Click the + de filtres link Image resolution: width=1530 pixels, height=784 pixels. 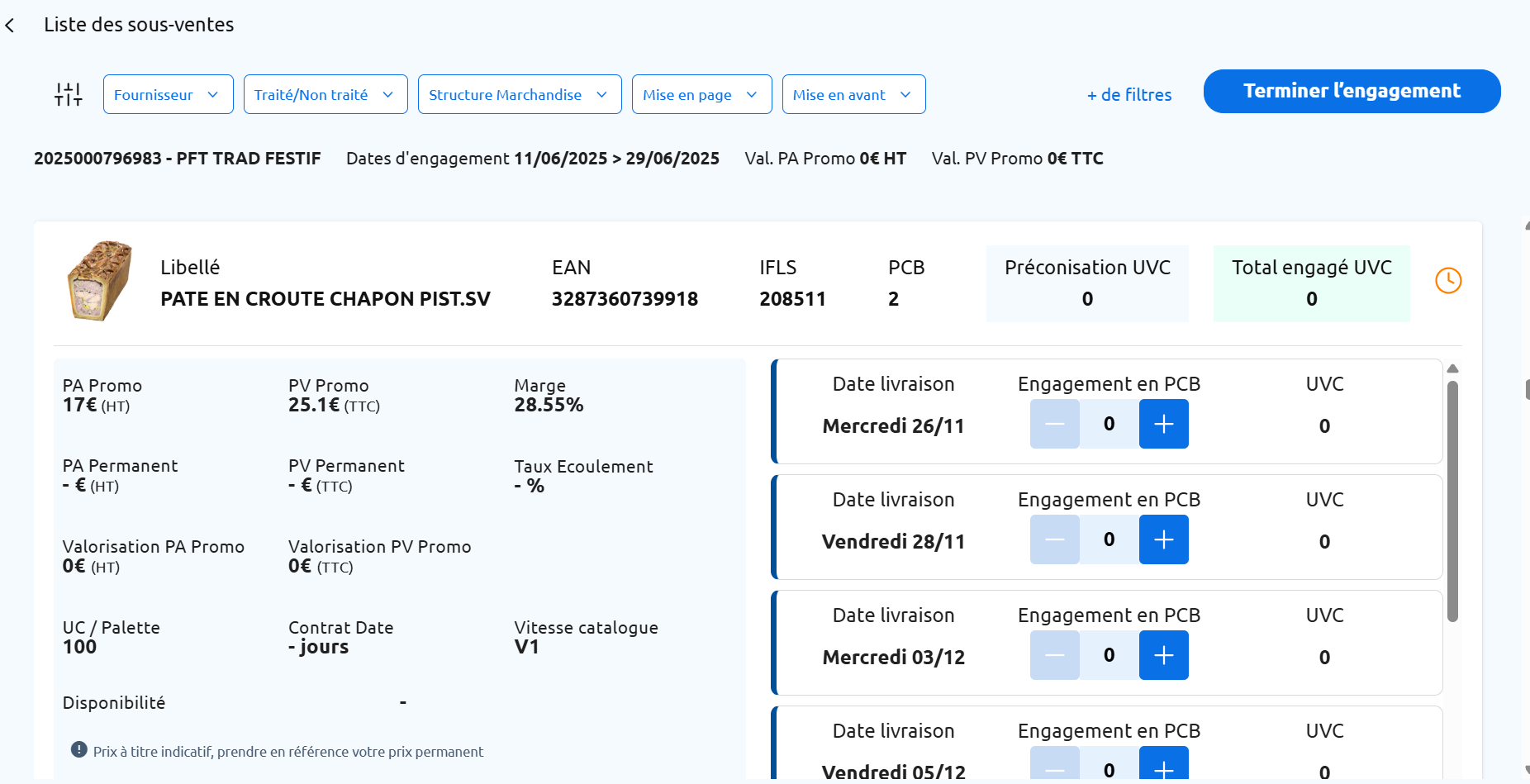tap(1128, 95)
